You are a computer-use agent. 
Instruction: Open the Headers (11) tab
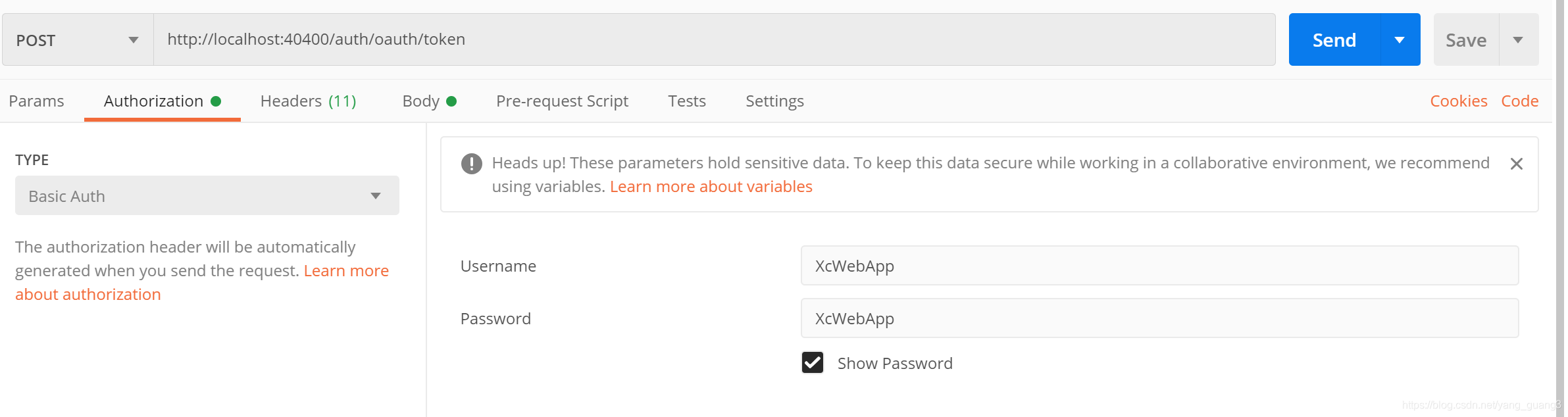pyautogui.click(x=308, y=101)
